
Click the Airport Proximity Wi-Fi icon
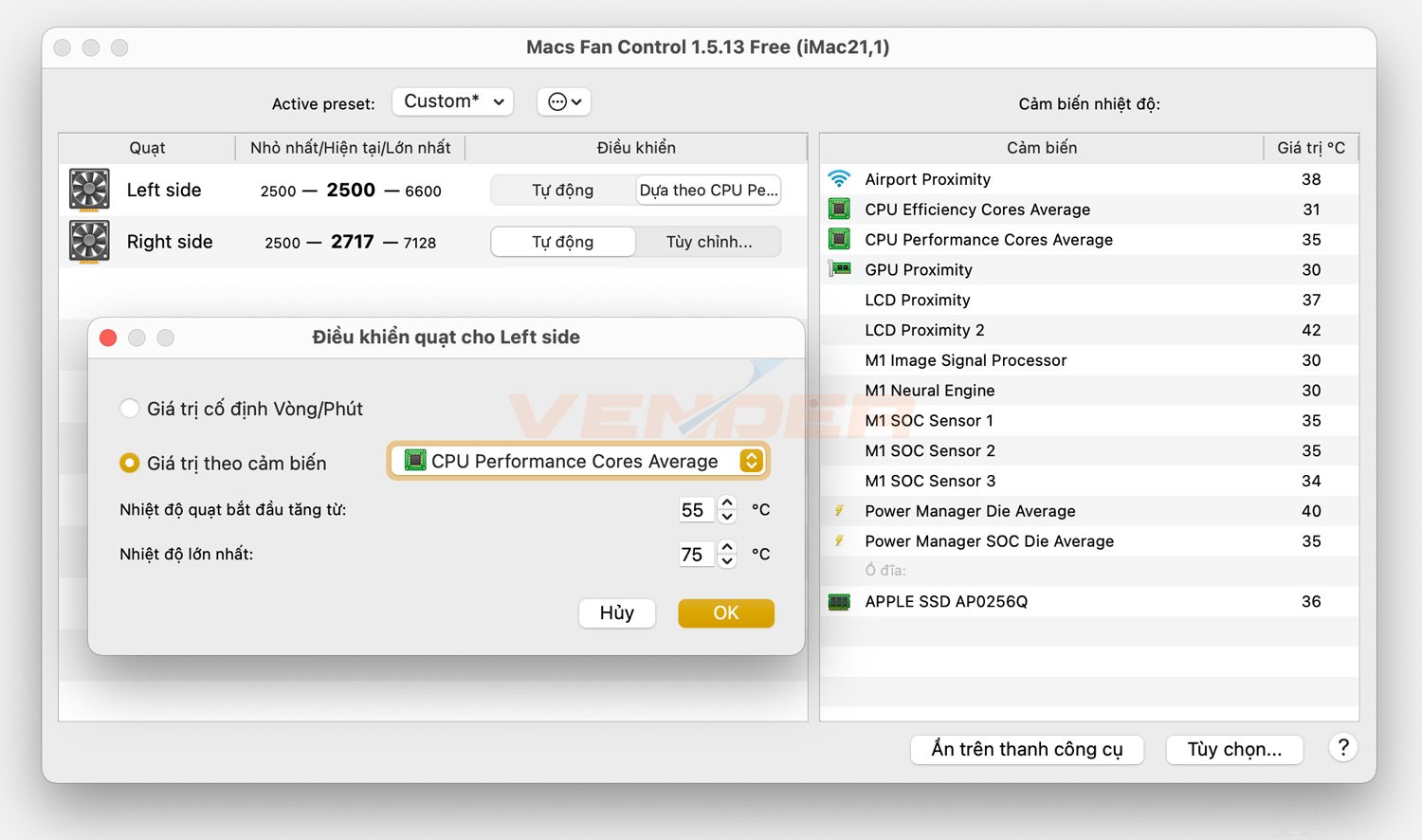[x=839, y=178]
